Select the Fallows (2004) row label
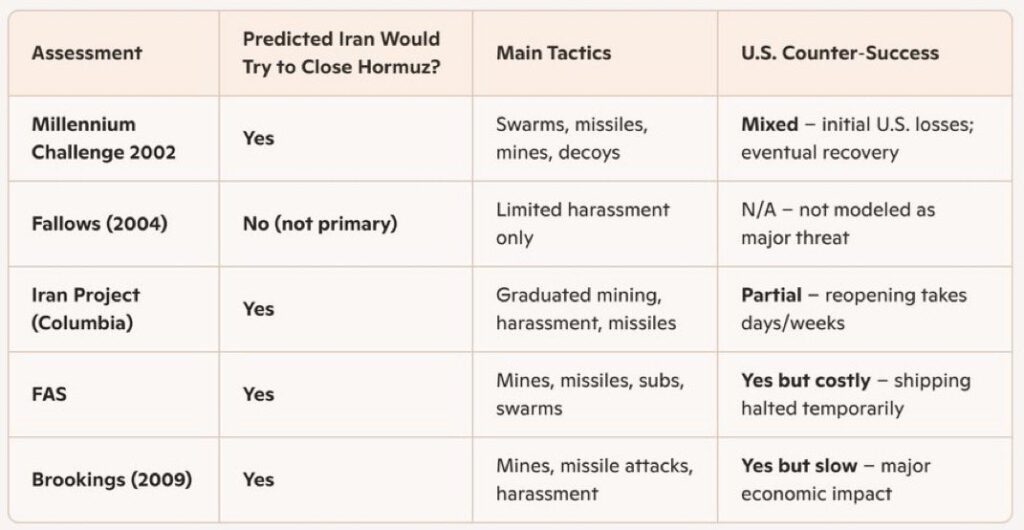 97,223
